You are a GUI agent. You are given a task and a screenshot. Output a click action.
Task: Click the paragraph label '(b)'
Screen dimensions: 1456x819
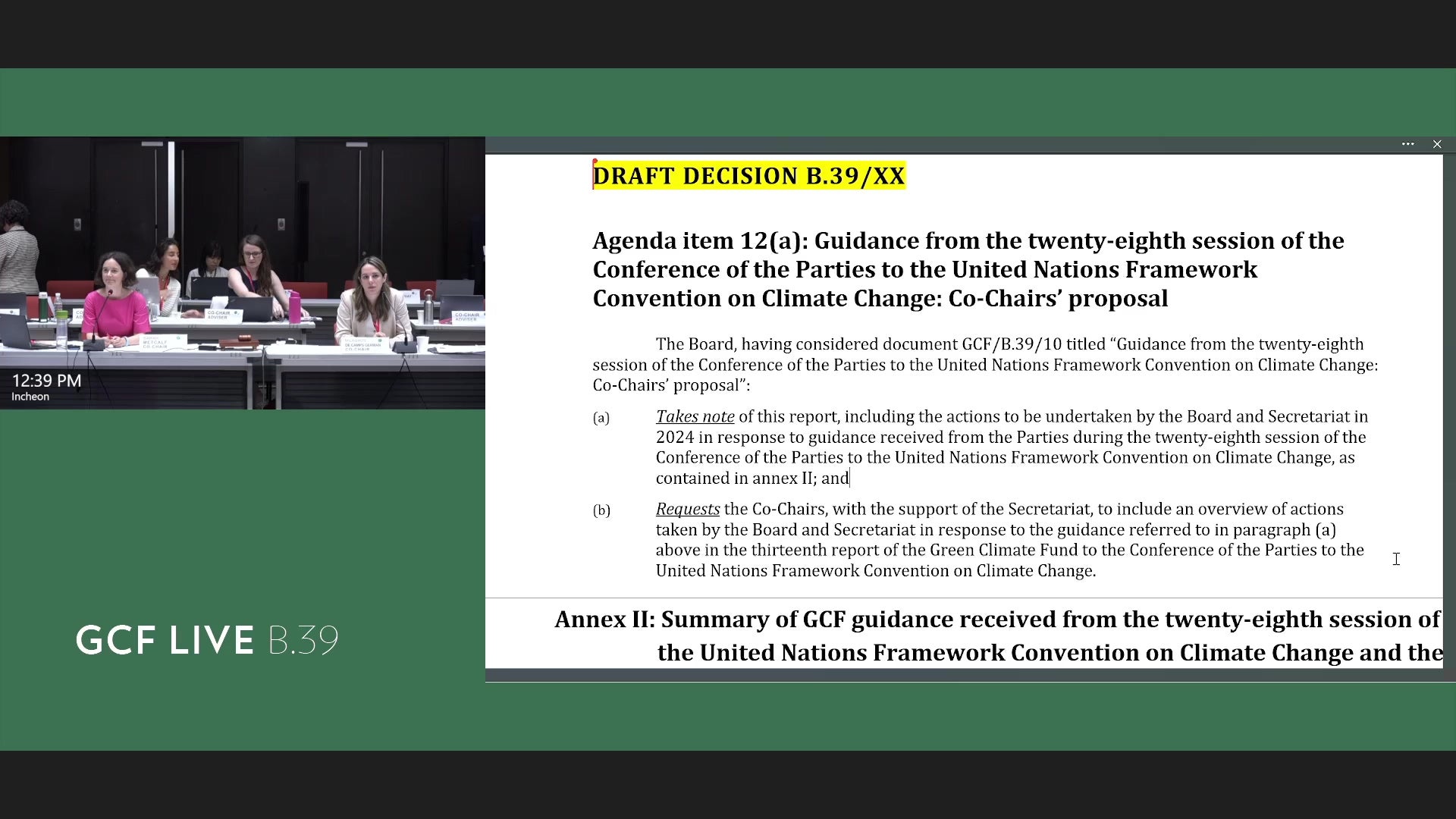601,510
